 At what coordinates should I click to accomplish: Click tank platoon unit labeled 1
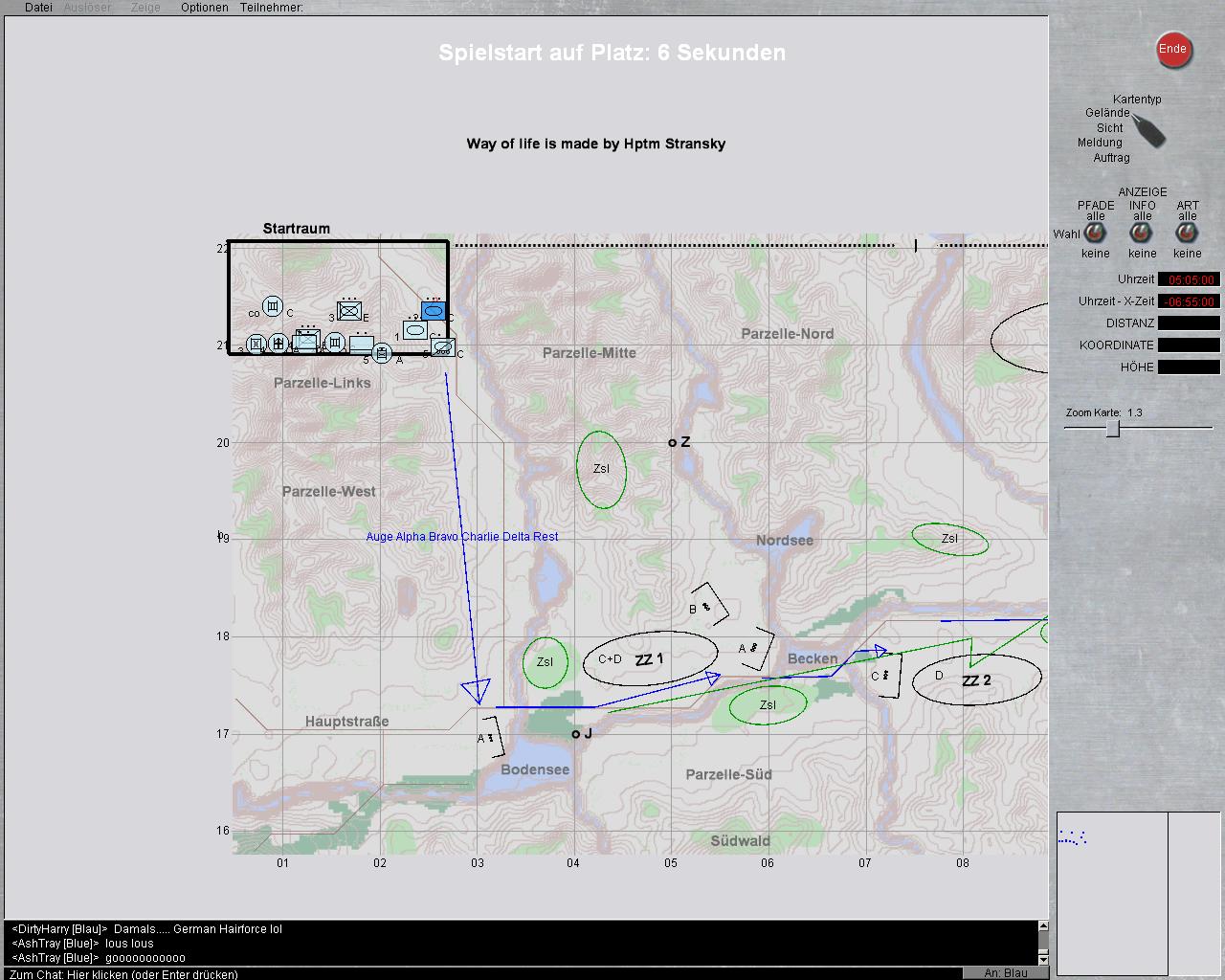coord(414,330)
